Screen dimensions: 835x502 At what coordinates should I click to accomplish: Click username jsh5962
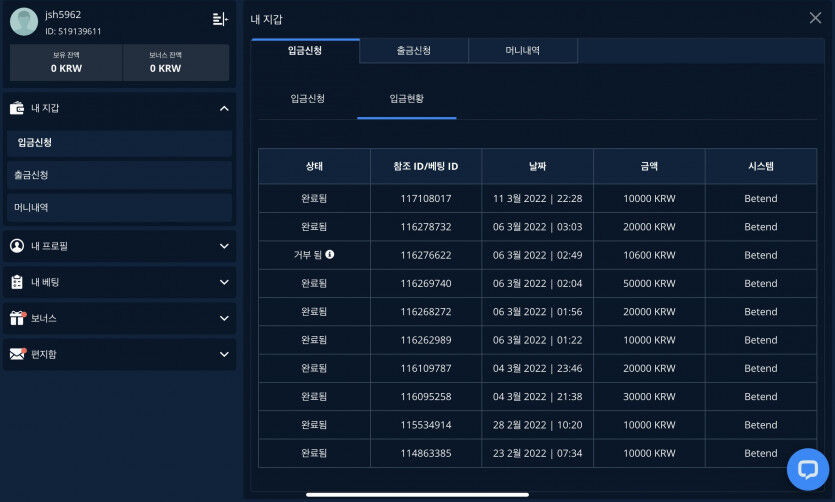click(63, 15)
